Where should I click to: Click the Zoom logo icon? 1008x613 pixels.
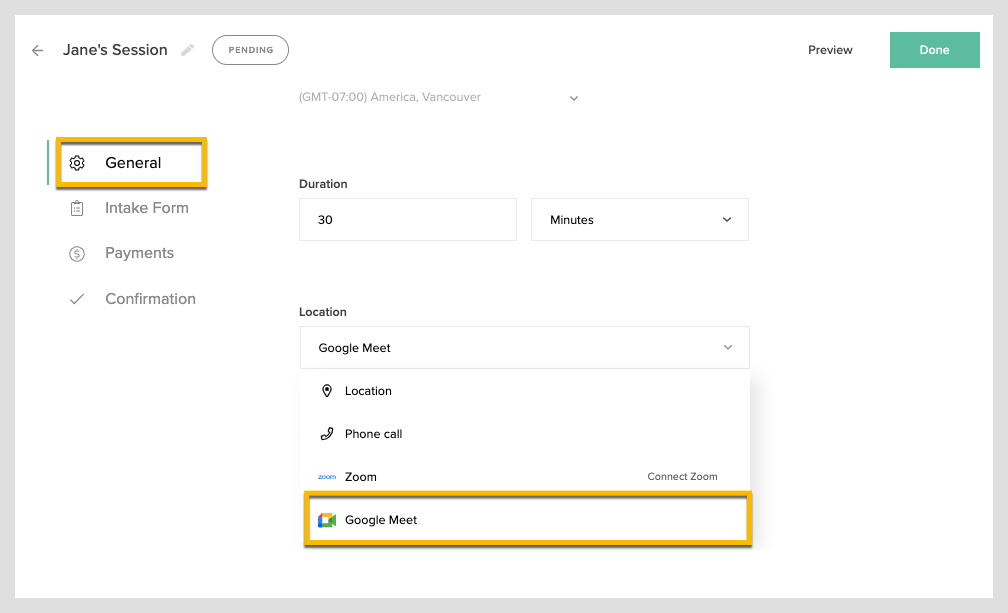pos(327,477)
